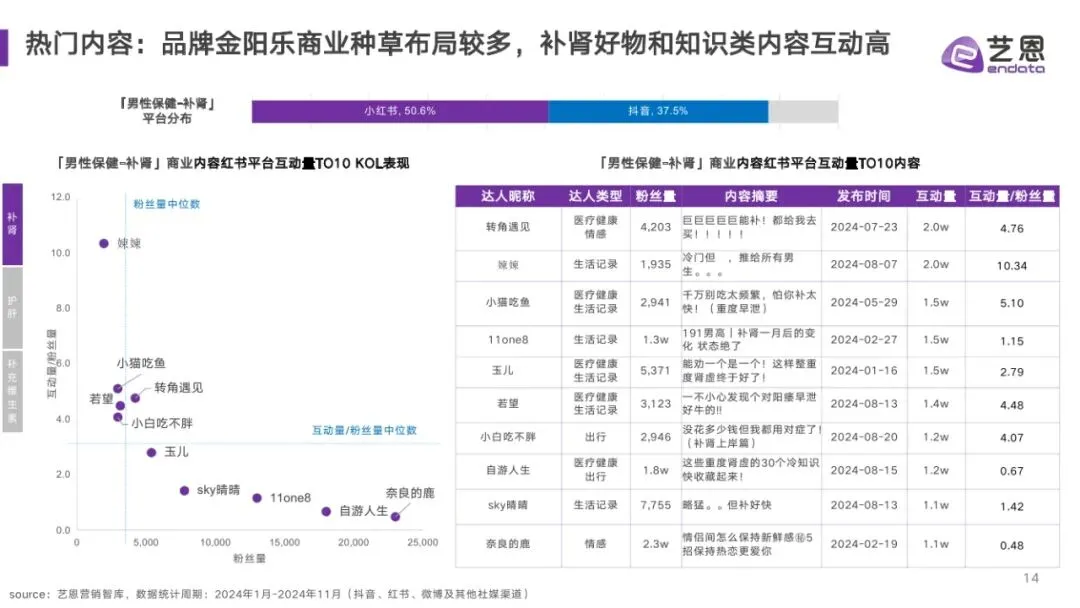Click the 1,935 follower count cell
This screenshot has width=1080, height=608.
pos(655,264)
